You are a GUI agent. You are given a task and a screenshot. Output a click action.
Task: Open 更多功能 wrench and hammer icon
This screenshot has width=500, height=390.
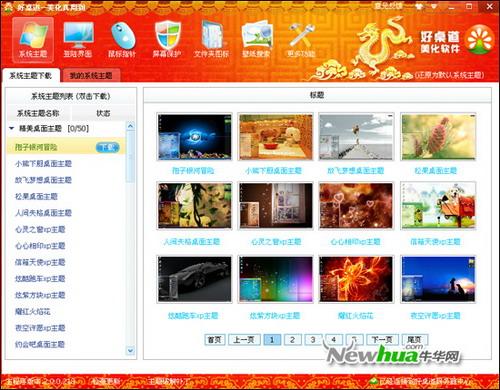click(301, 35)
